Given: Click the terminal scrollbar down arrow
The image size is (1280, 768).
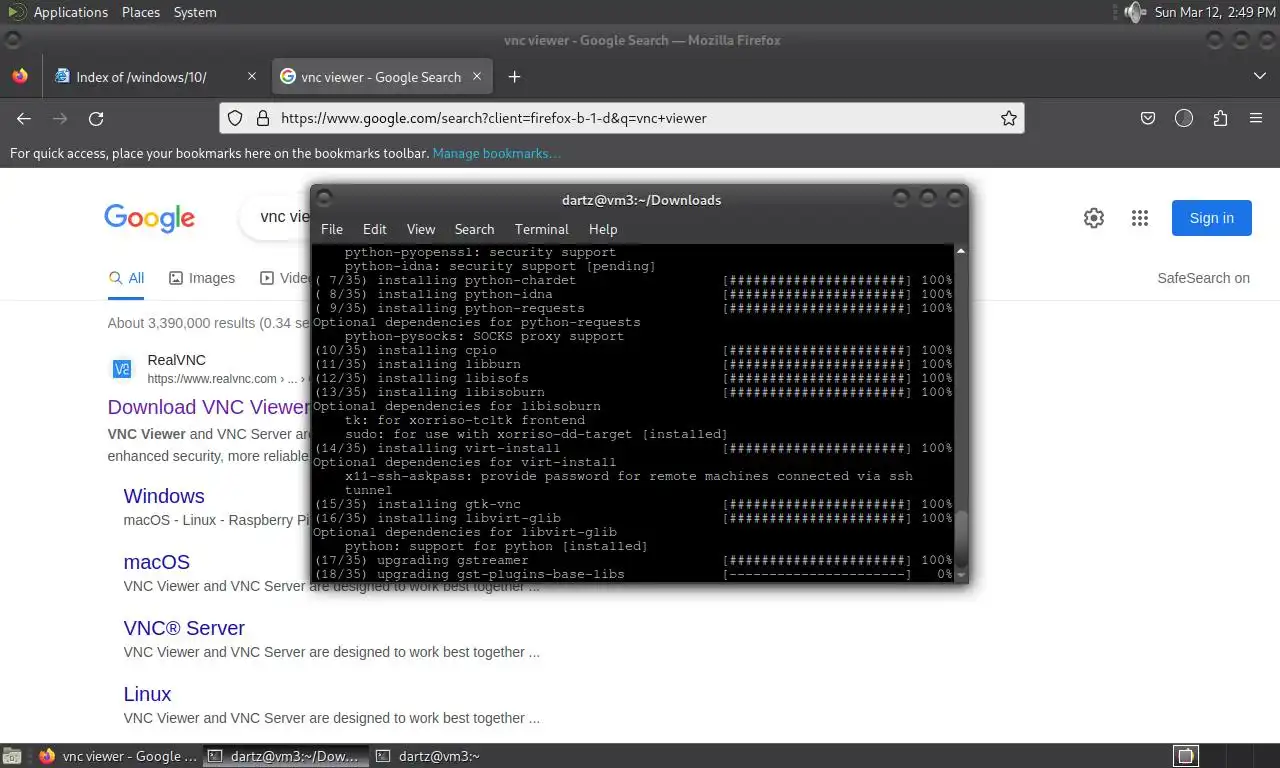Looking at the screenshot, I should [961, 575].
